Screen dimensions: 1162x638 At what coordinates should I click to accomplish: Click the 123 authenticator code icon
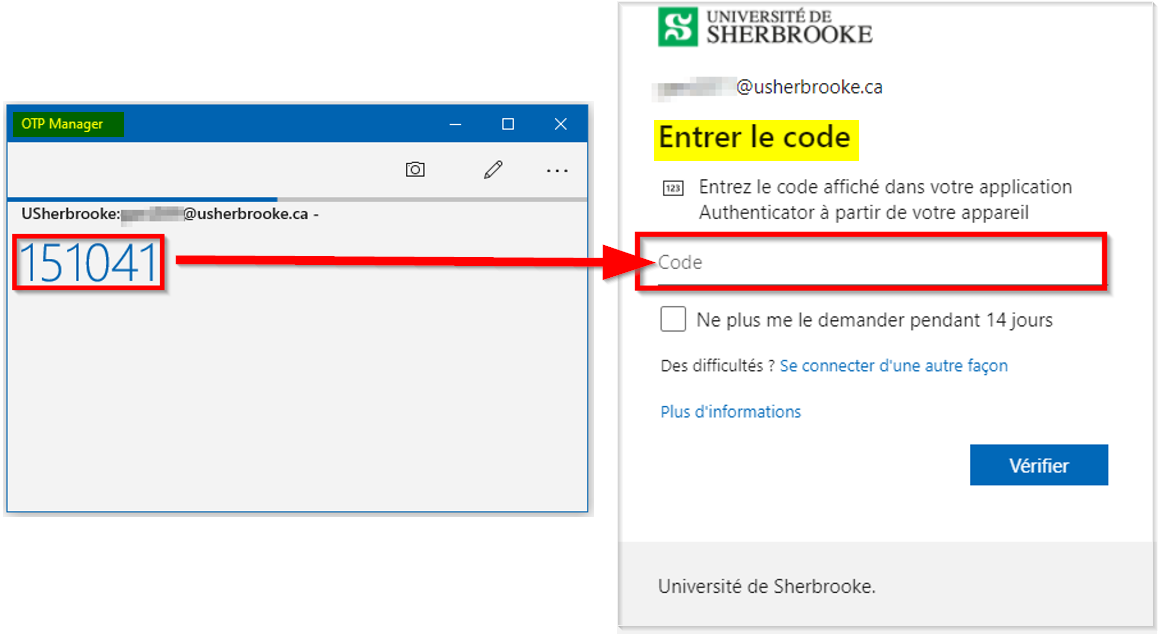(x=672, y=188)
